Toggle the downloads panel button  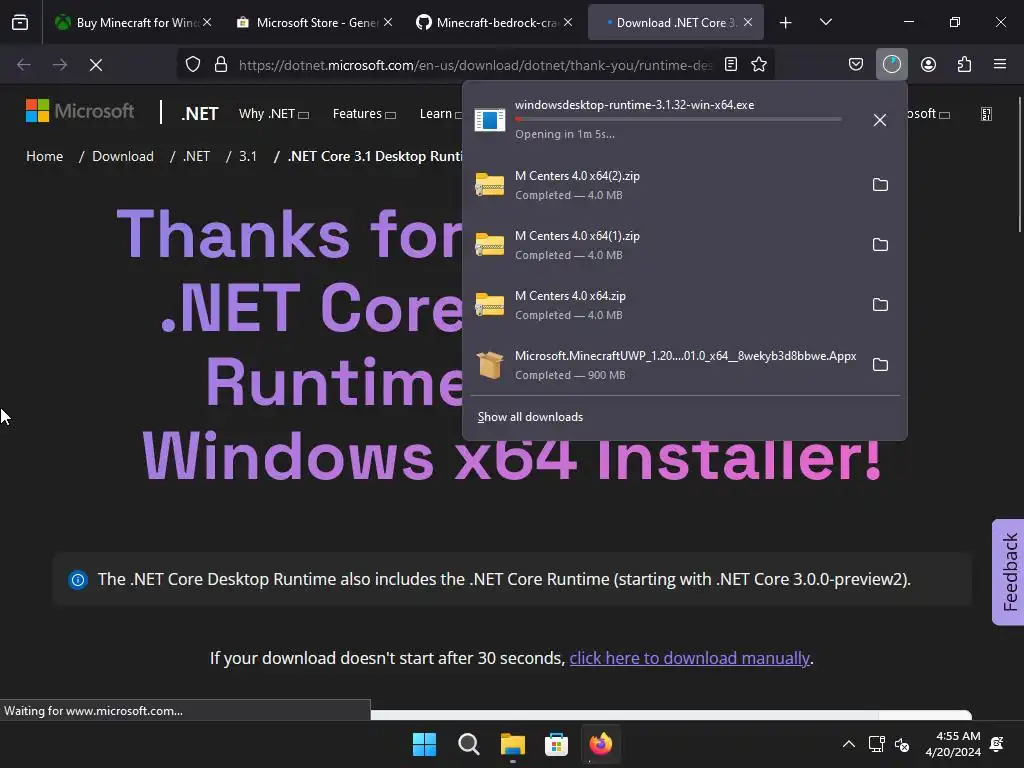[891, 65]
